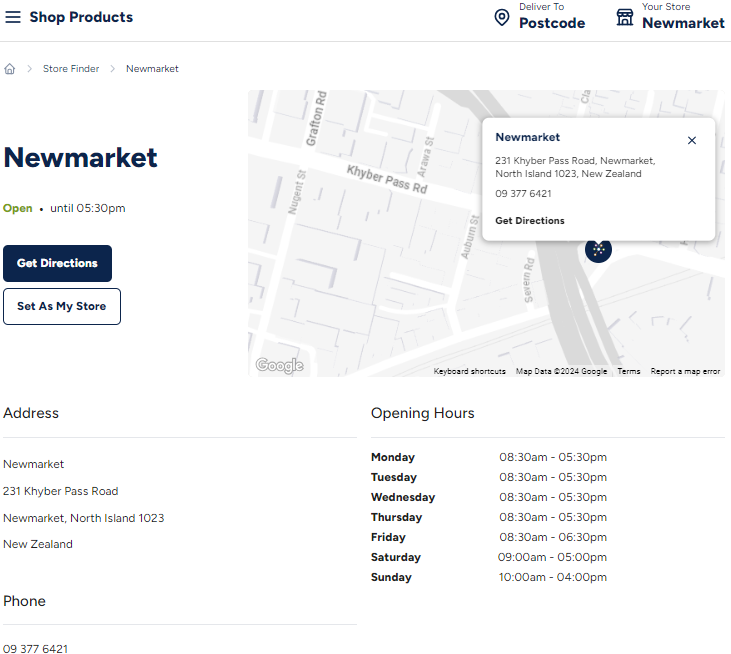The image size is (731, 654).
Task: Click Thursday hours value
Action: coord(553,517)
